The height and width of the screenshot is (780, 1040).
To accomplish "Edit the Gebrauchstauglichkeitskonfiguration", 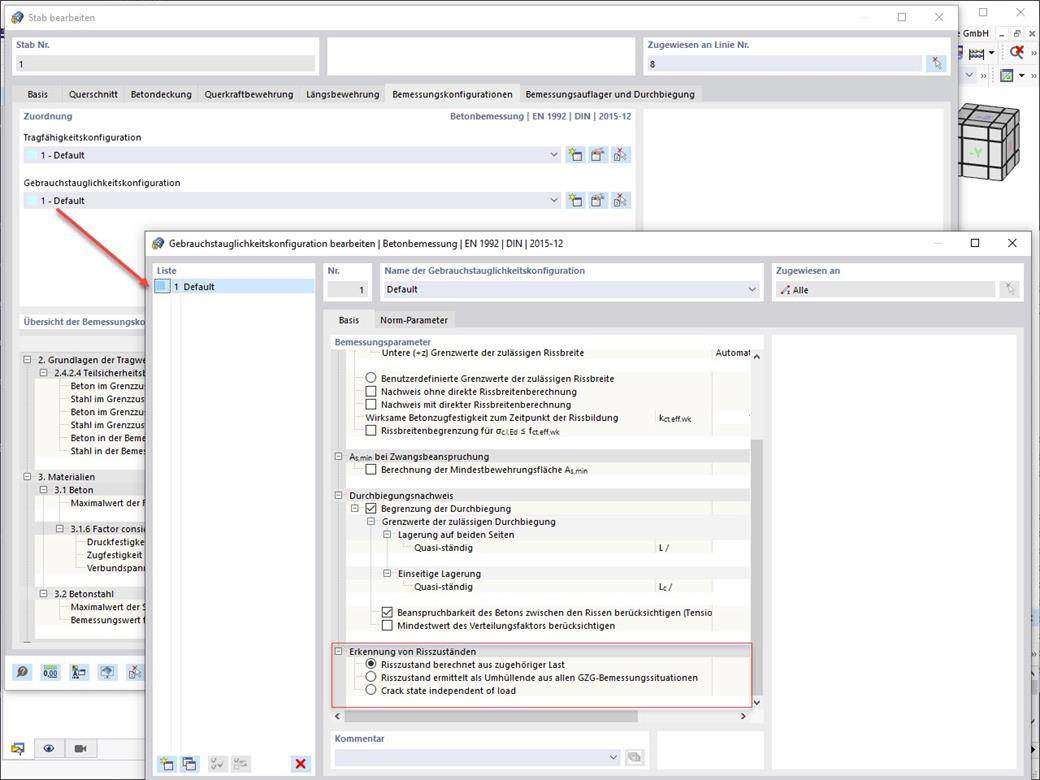I will pyautogui.click(x=598, y=200).
